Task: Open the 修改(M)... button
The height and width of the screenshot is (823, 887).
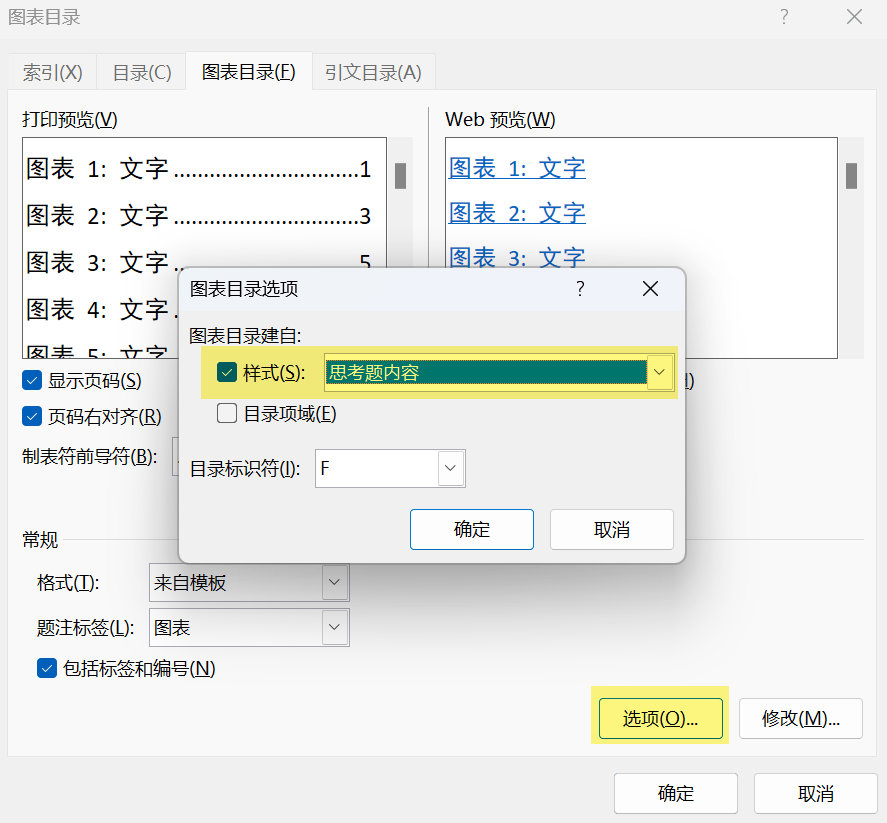Action: [800, 718]
